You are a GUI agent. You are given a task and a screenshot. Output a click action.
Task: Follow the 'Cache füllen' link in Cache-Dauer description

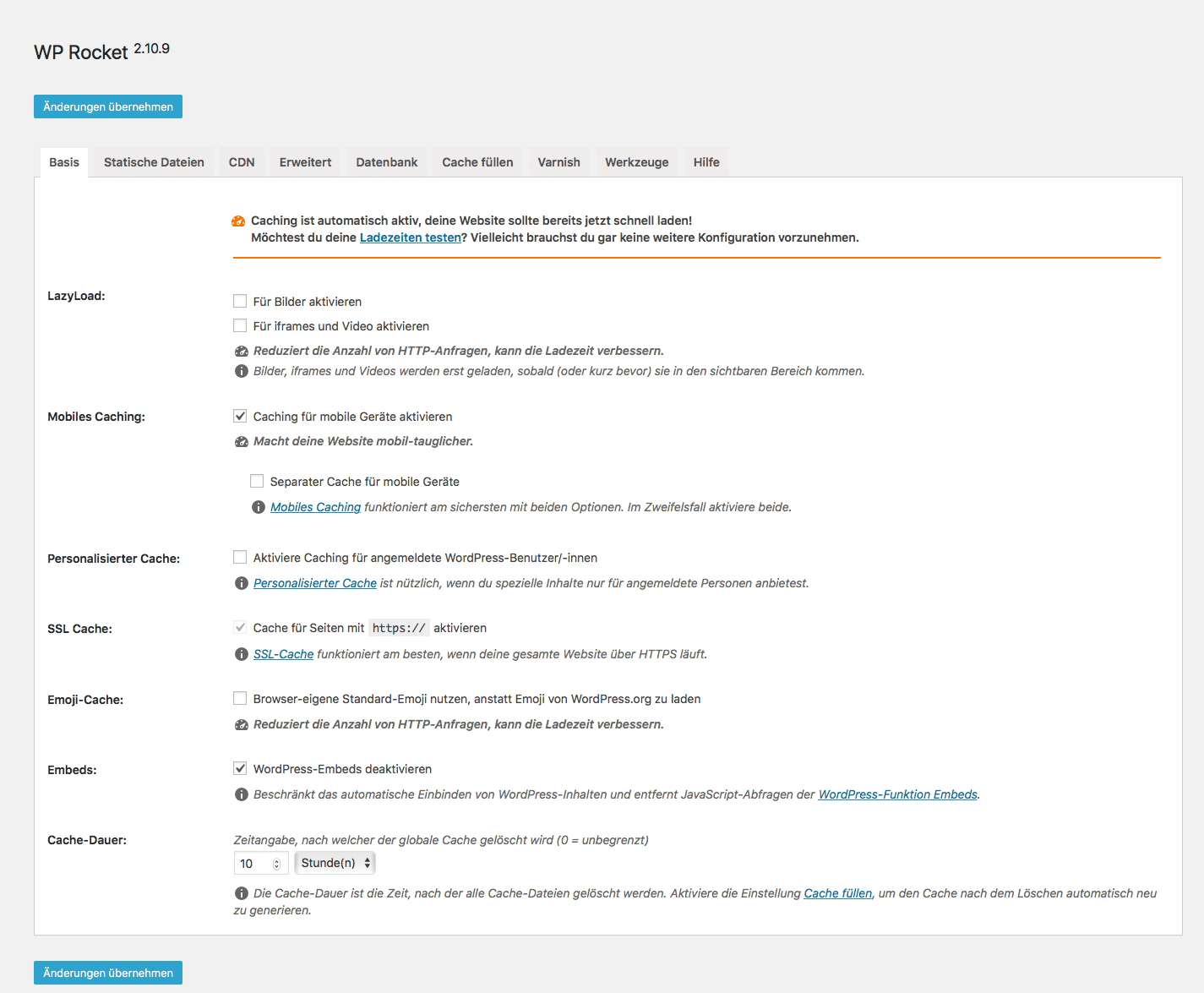click(837, 893)
